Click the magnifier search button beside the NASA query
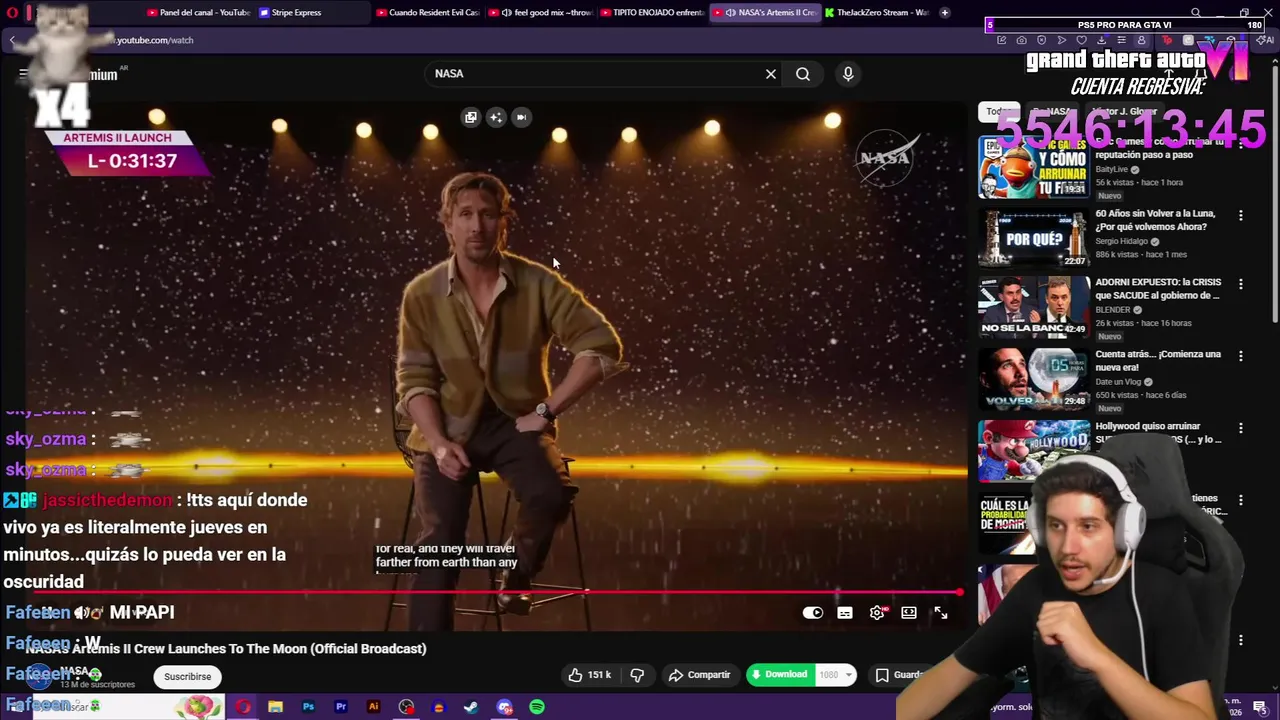This screenshot has height=720, width=1280. [x=803, y=74]
